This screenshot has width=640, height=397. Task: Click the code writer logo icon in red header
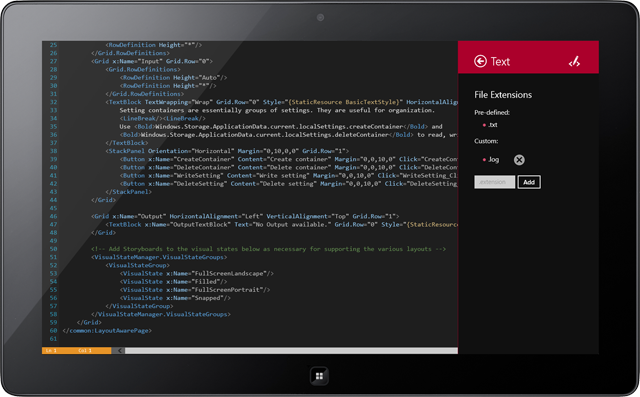(574, 62)
